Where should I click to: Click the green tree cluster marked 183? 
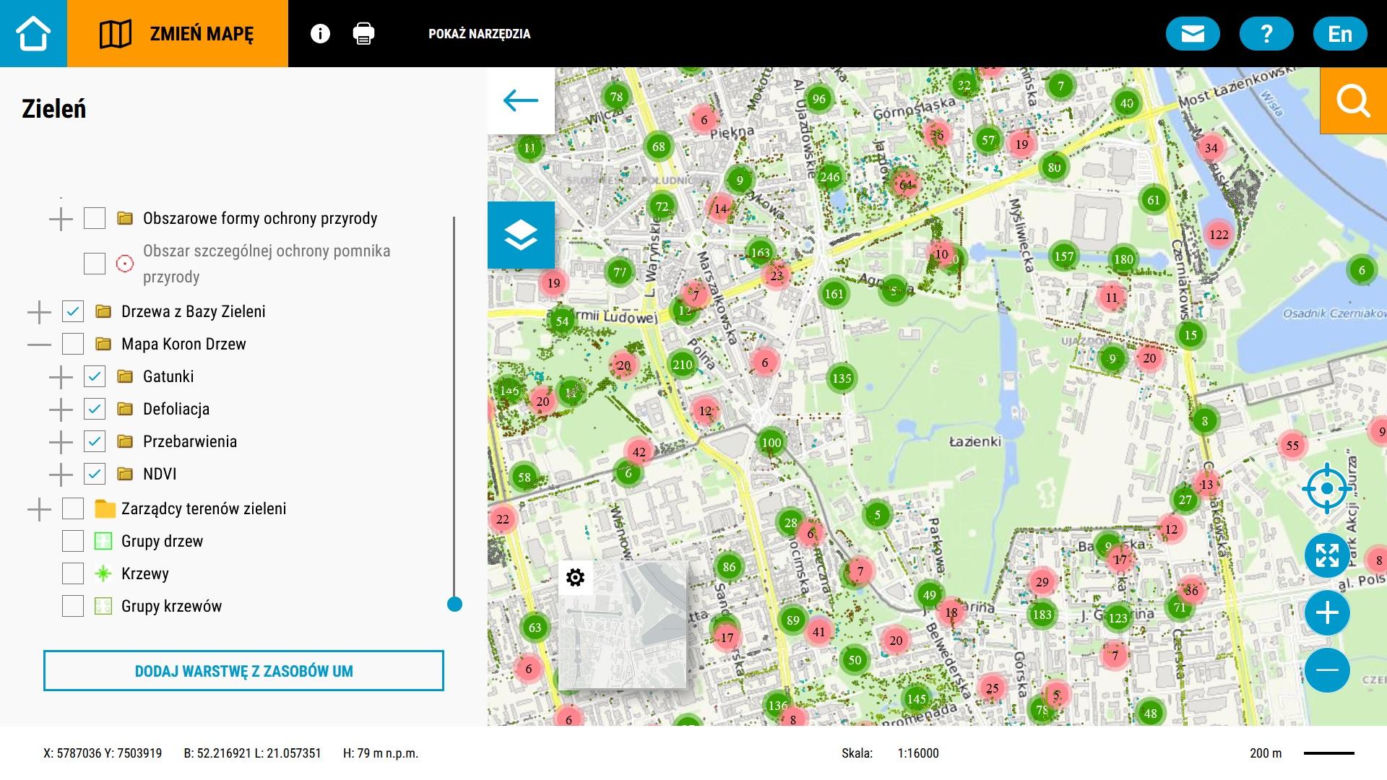[1042, 614]
